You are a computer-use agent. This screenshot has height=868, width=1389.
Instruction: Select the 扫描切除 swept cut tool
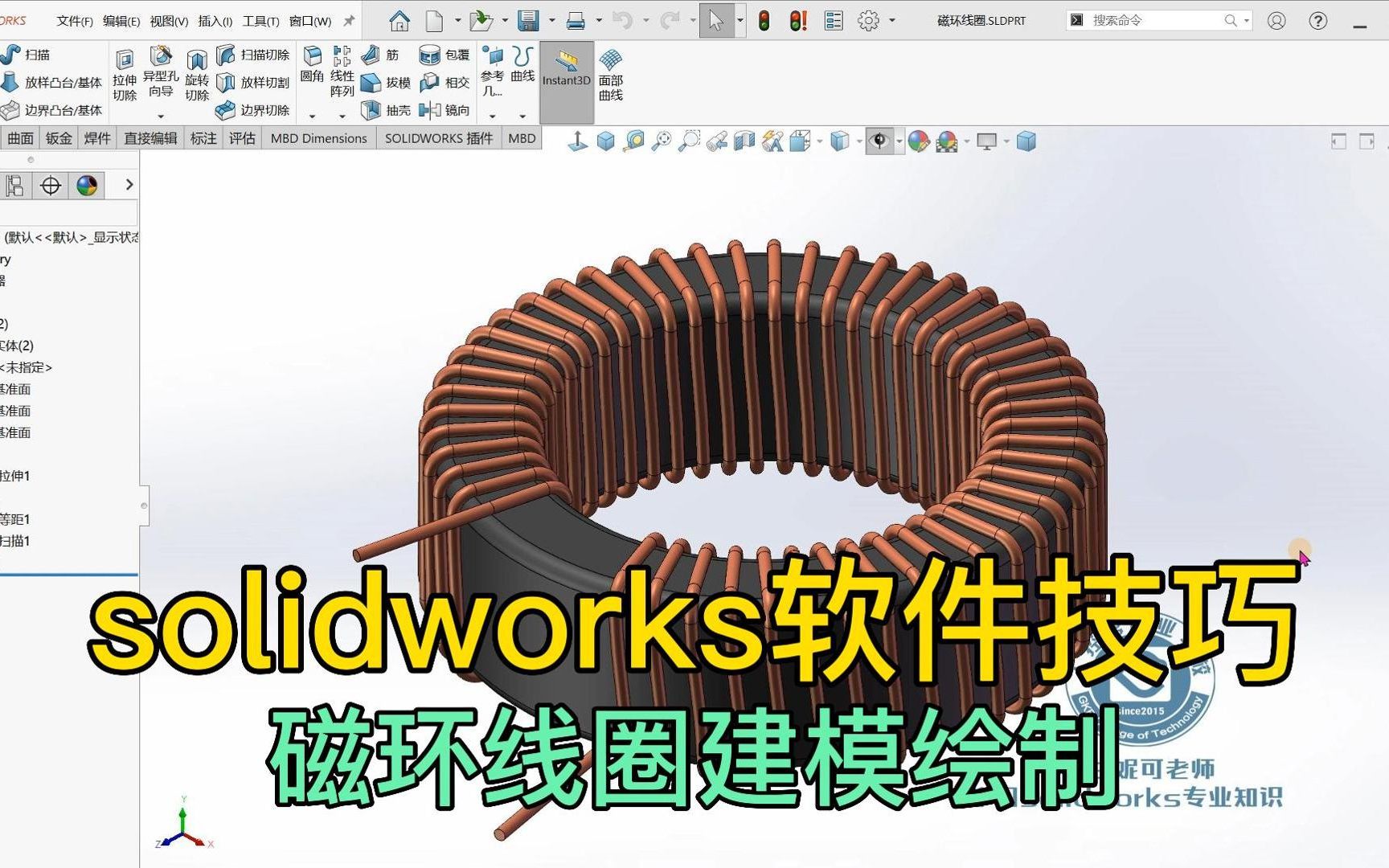pyautogui.click(x=253, y=55)
